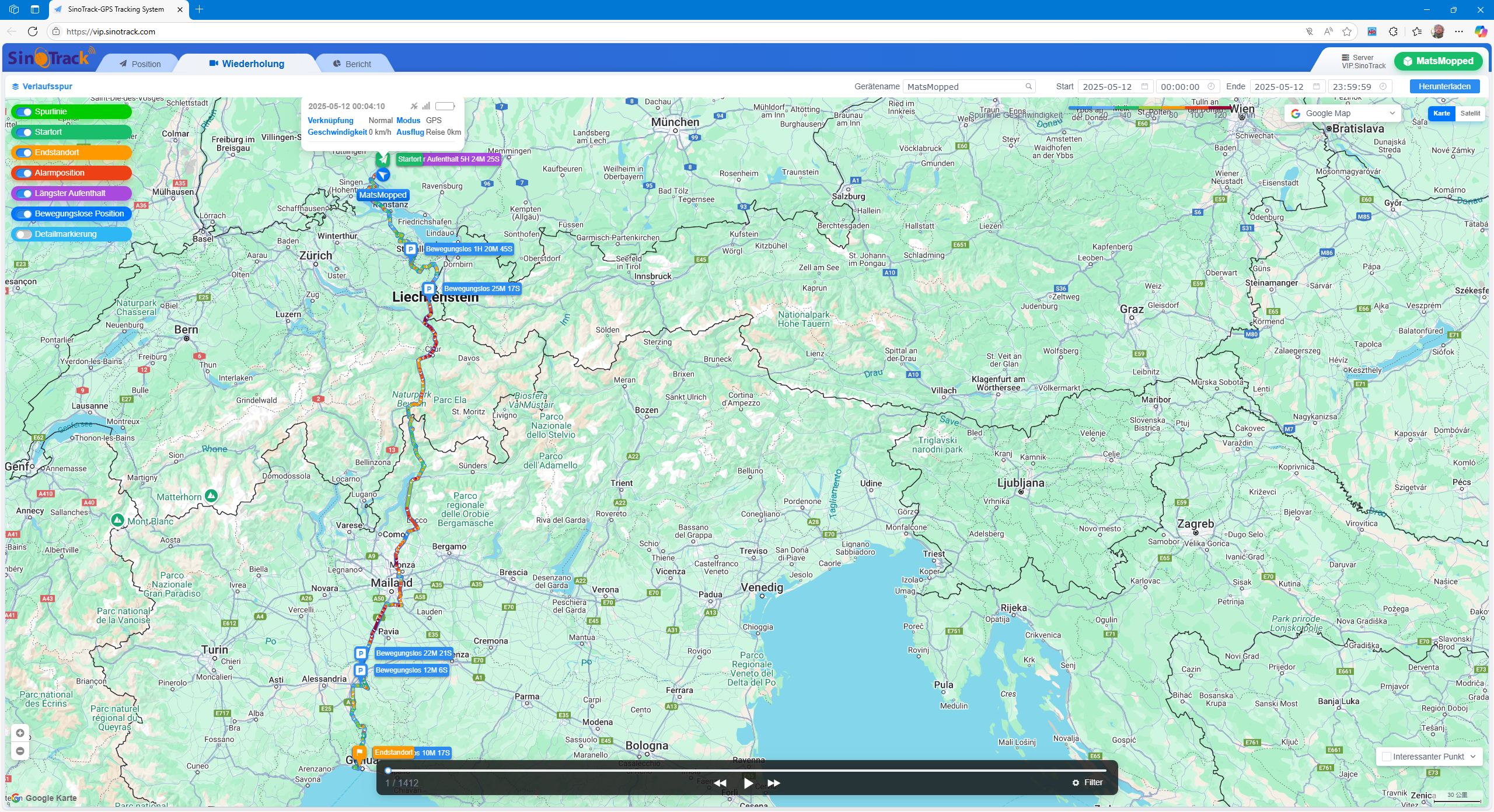
Task: Click the Herunterladen button
Action: tap(1444, 86)
